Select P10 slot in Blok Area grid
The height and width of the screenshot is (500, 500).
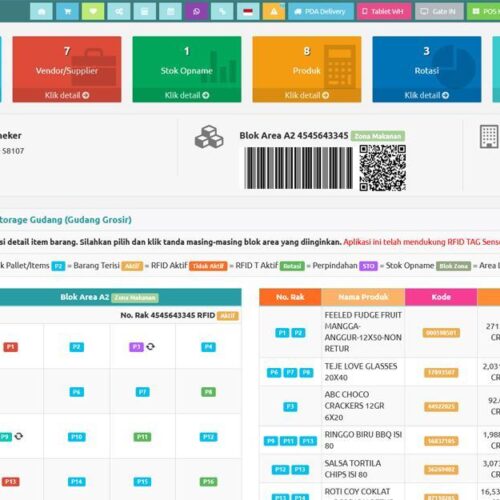pos(76,437)
